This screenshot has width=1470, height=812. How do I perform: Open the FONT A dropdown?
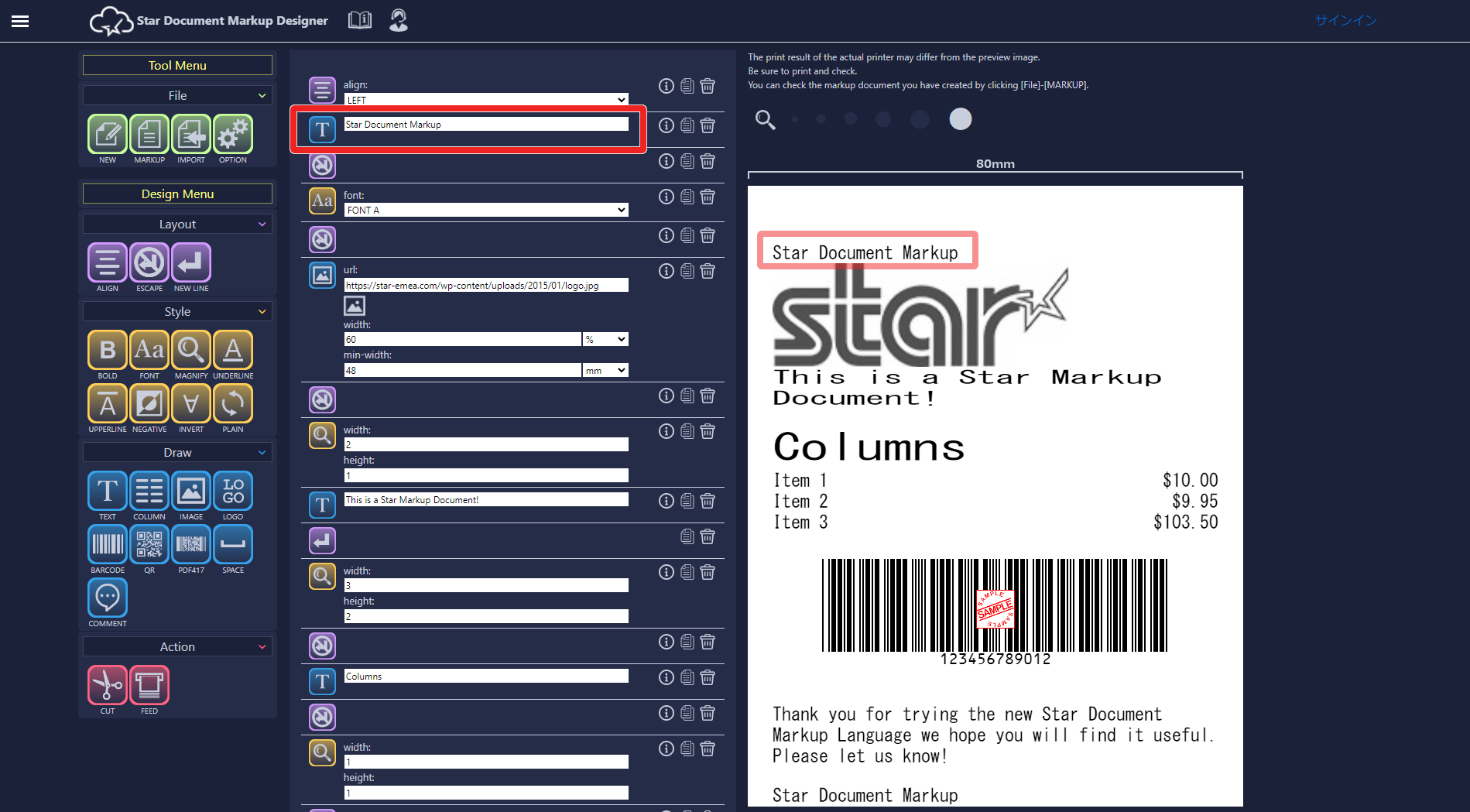[x=485, y=210]
